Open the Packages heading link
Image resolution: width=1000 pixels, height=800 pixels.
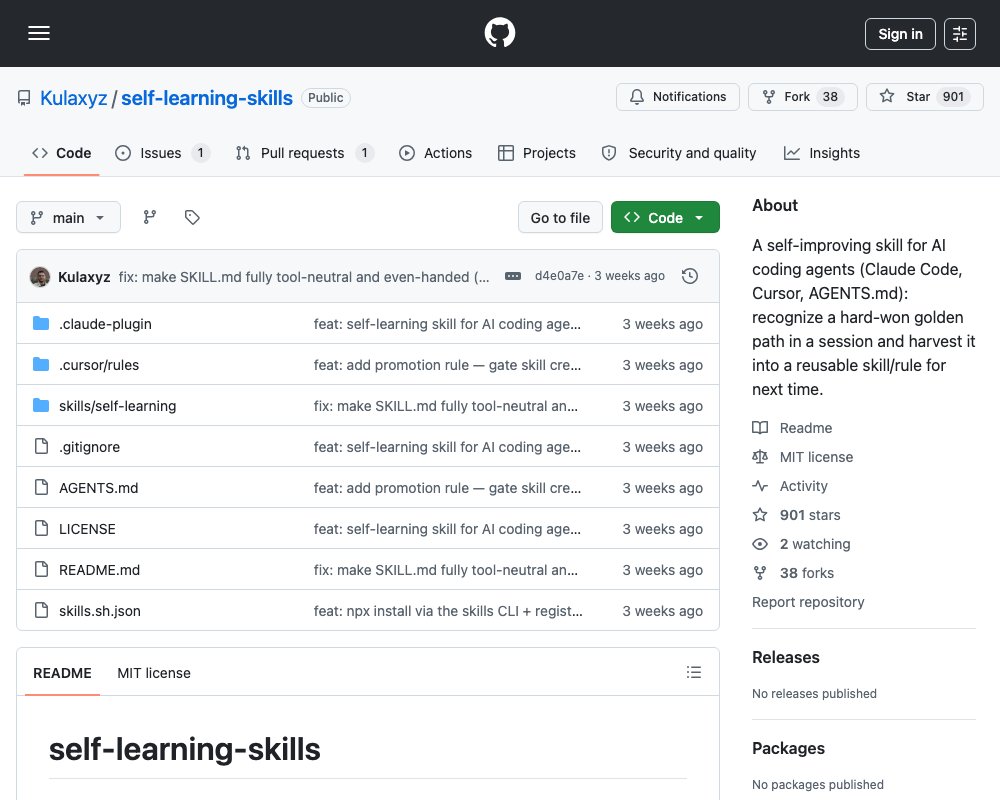coord(788,748)
